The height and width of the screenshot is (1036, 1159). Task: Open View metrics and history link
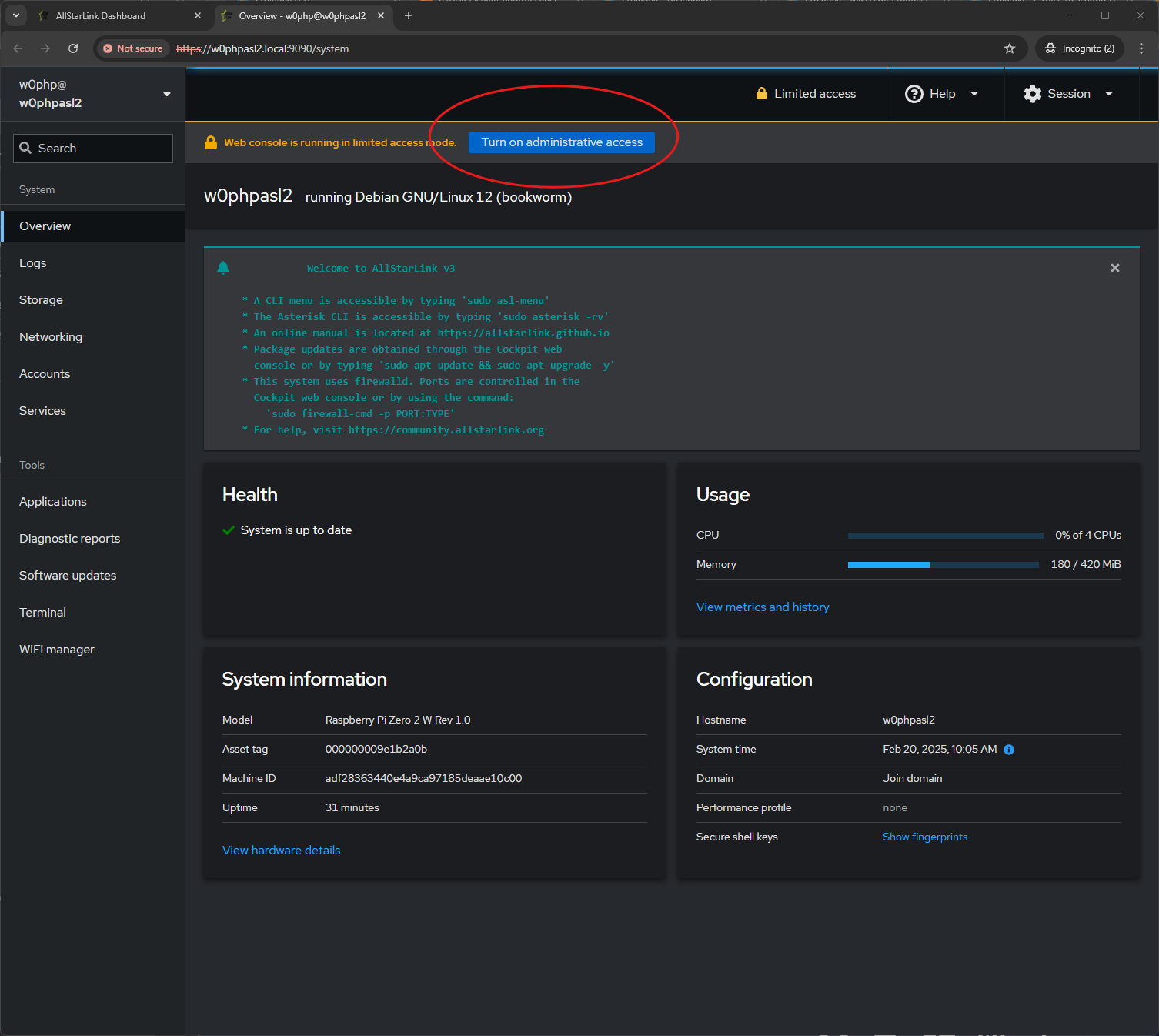(763, 607)
